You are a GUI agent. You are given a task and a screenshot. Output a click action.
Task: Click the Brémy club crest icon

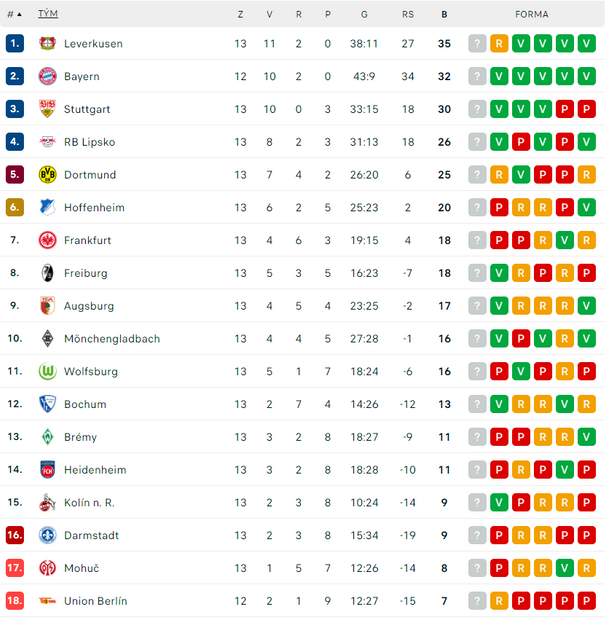coord(47,437)
